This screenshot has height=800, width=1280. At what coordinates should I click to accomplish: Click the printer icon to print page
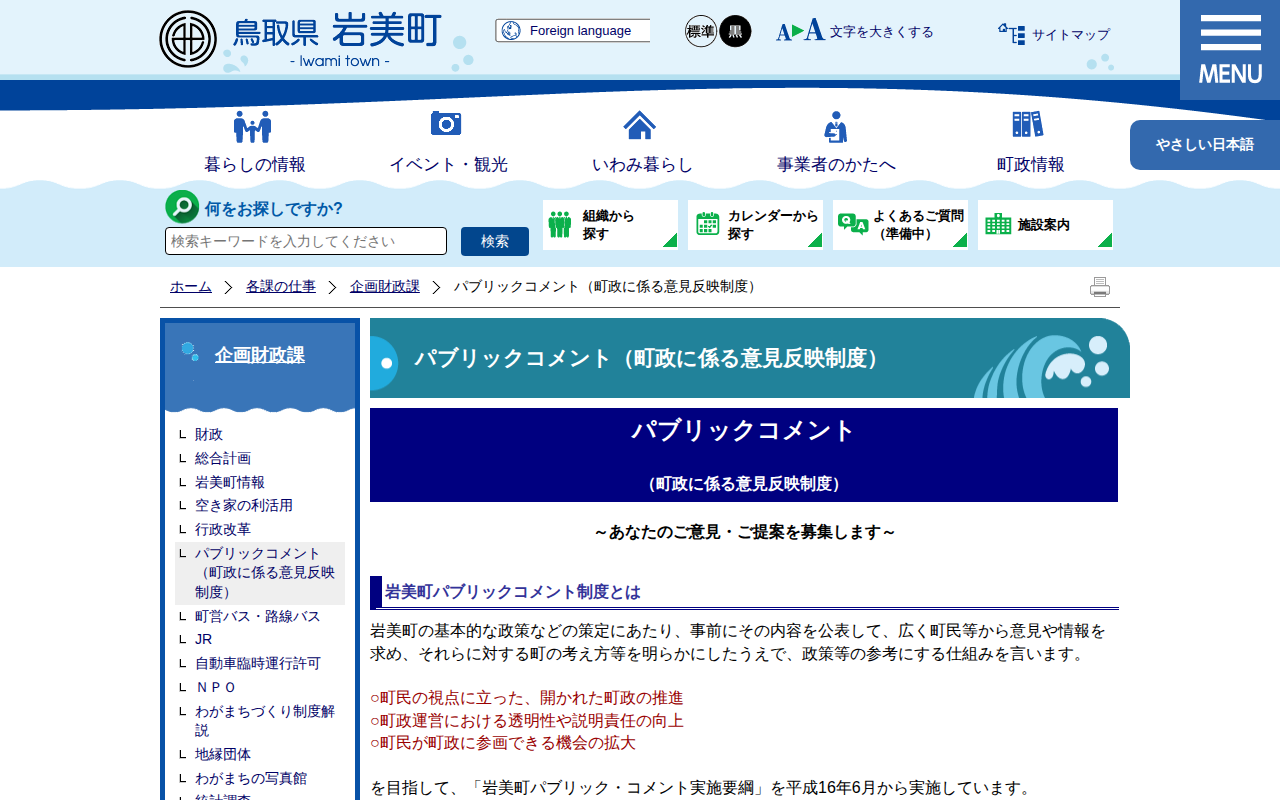(1100, 287)
